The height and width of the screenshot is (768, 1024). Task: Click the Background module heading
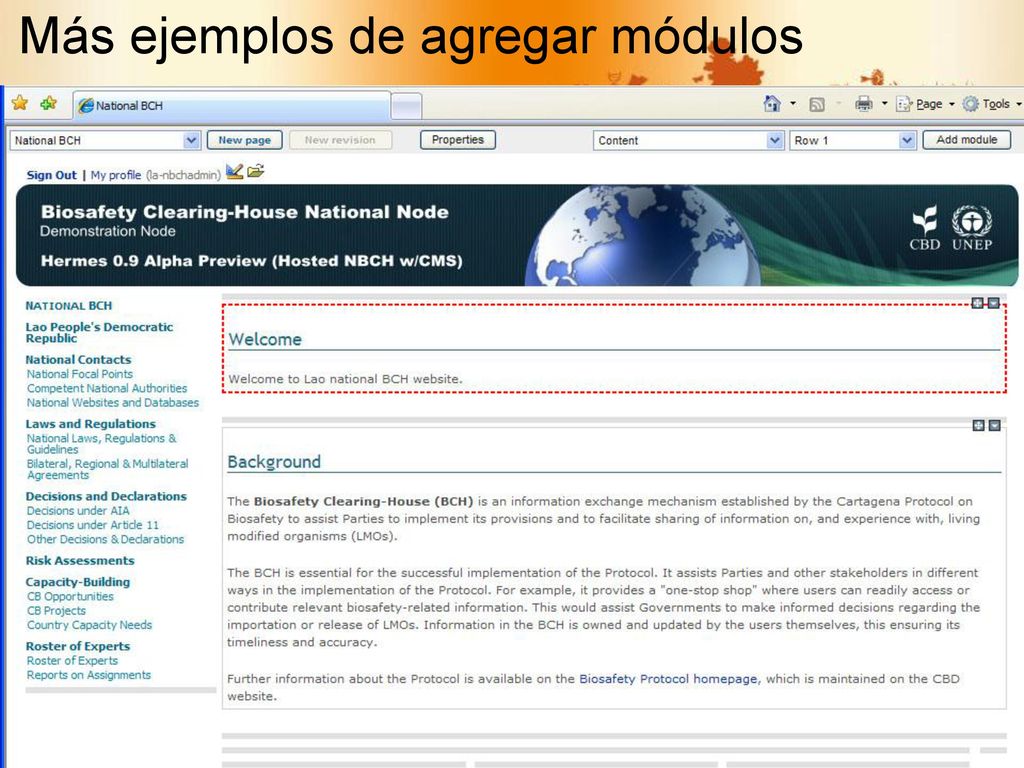click(274, 462)
